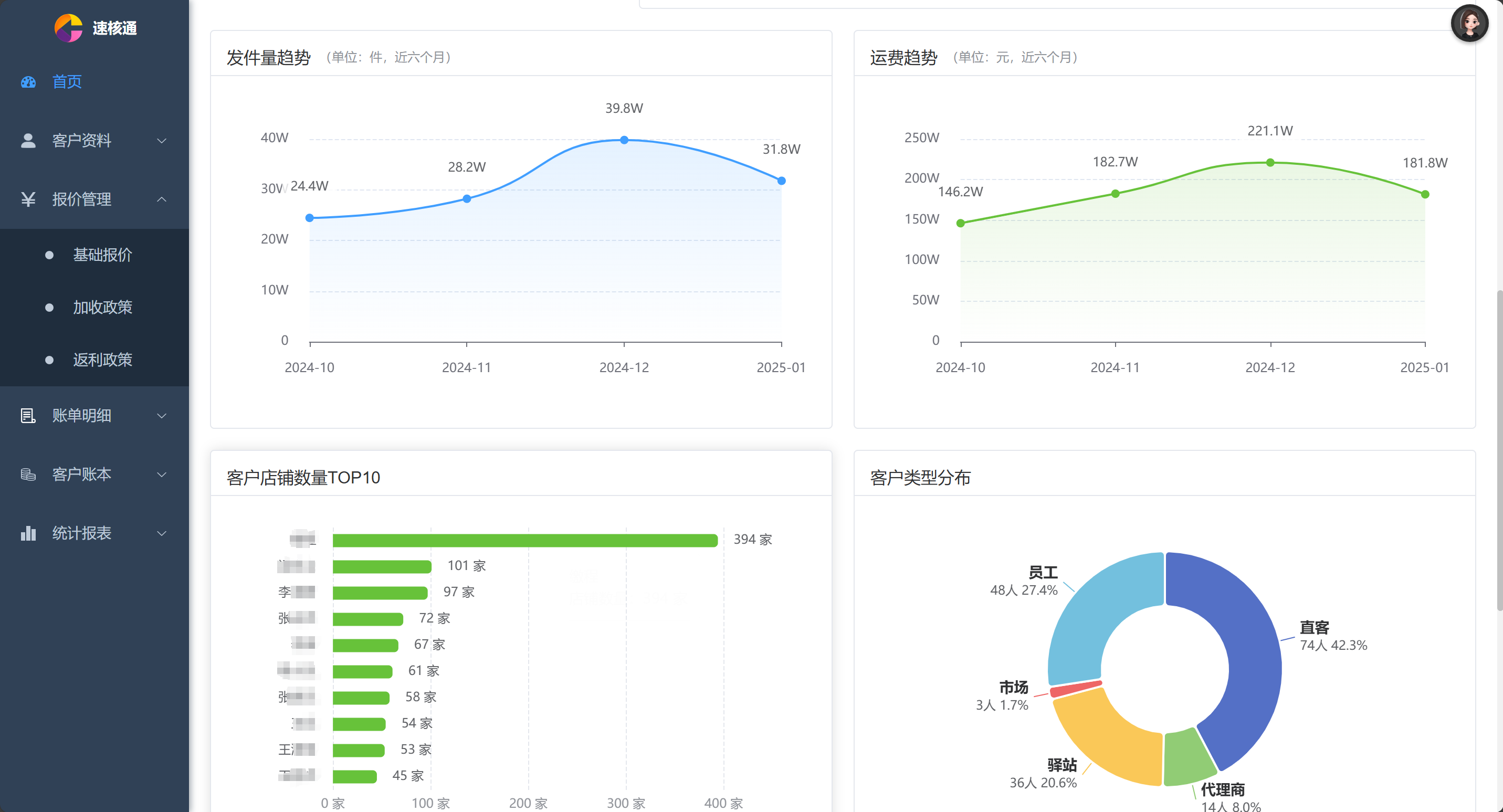The height and width of the screenshot is (812, 1503).
Task: Expand the 客户资料 chevron
Action: pyautogui.click(x=162, y=141)
